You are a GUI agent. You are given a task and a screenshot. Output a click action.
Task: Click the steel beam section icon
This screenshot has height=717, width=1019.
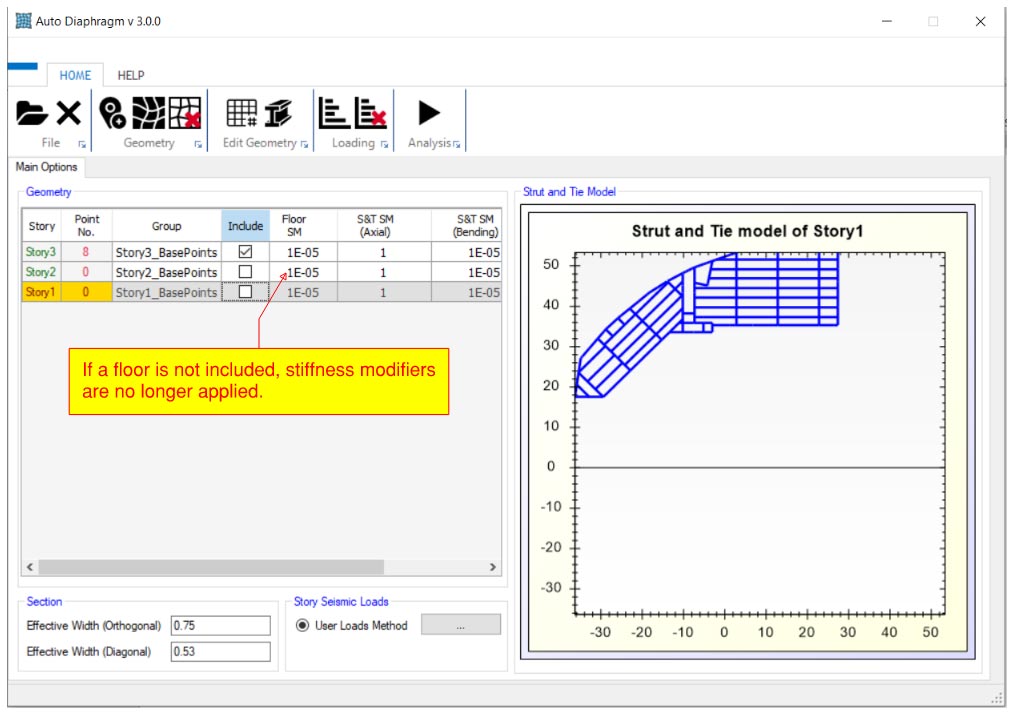pyautogui.click(x=278, y=113)
